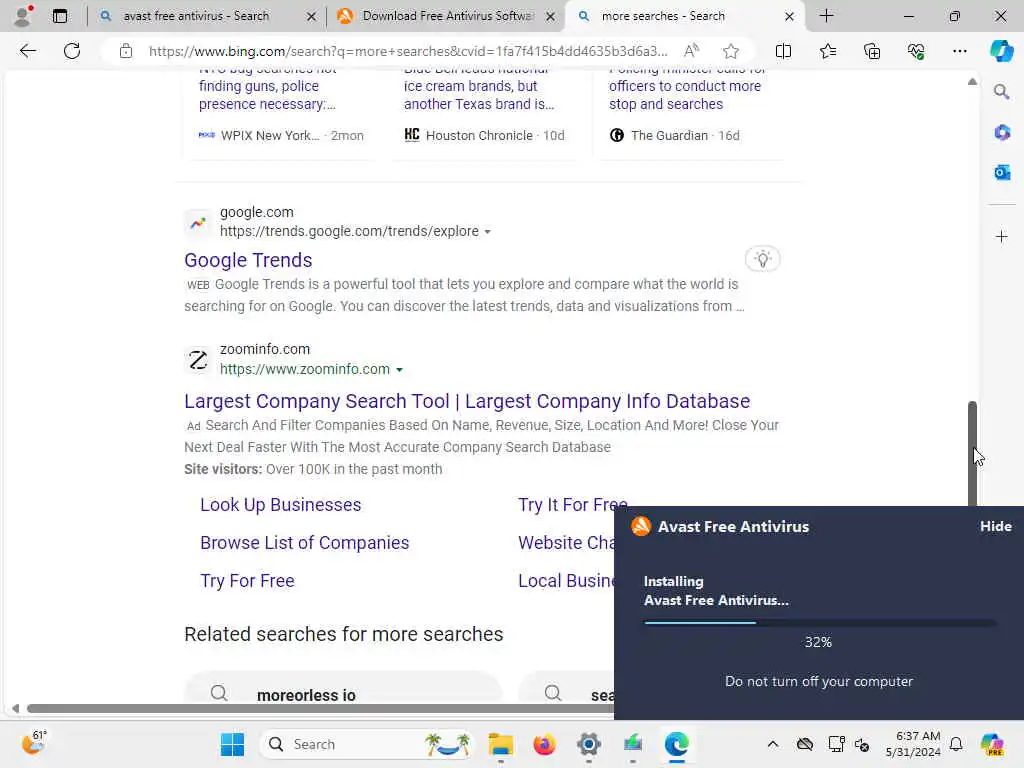Open Settings gear in taskbar
The width and height of the screenshot is (1024, 768).
click(x=588, y=744)
